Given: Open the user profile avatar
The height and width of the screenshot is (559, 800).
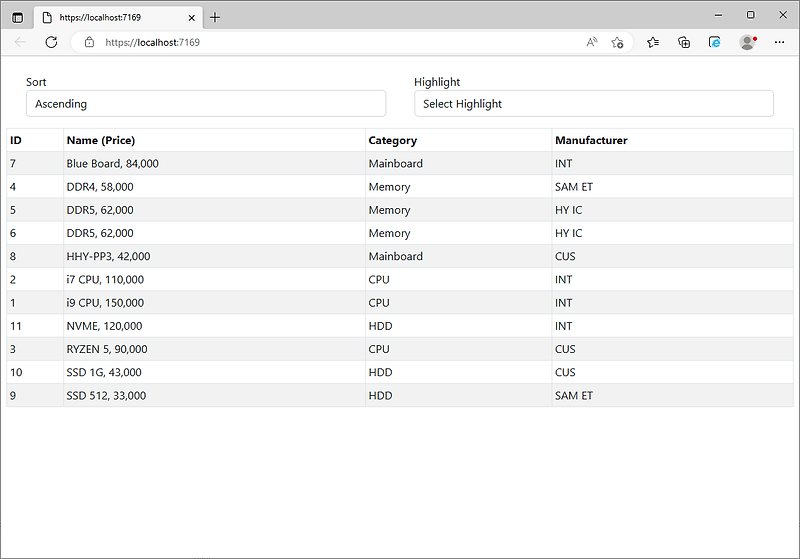Looking at the screenshot, I should 747,42.
